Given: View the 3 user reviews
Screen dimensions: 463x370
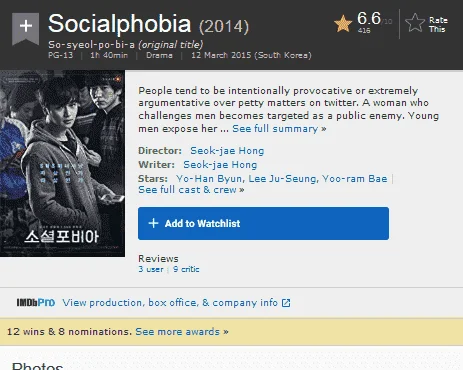Looking at the screenshot, I should point(151,269).
